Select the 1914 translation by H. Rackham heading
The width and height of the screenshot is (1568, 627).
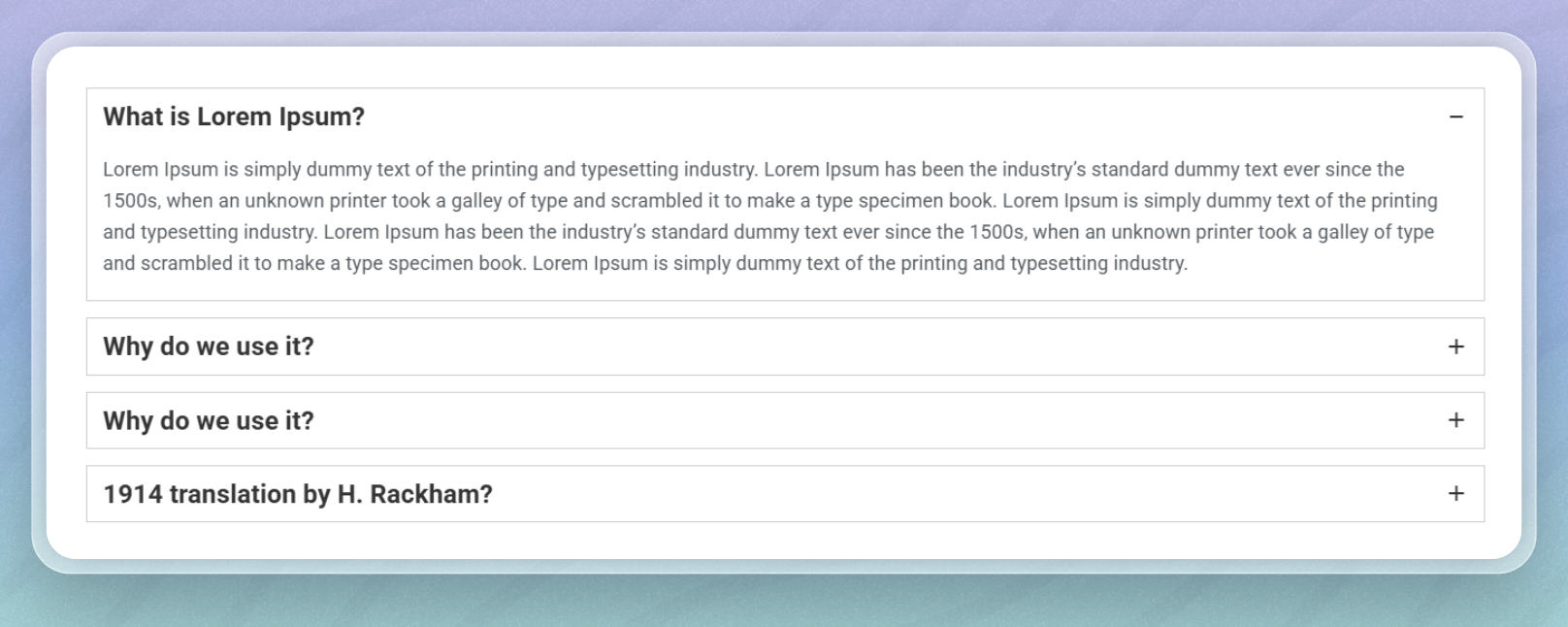pos(298,493)
